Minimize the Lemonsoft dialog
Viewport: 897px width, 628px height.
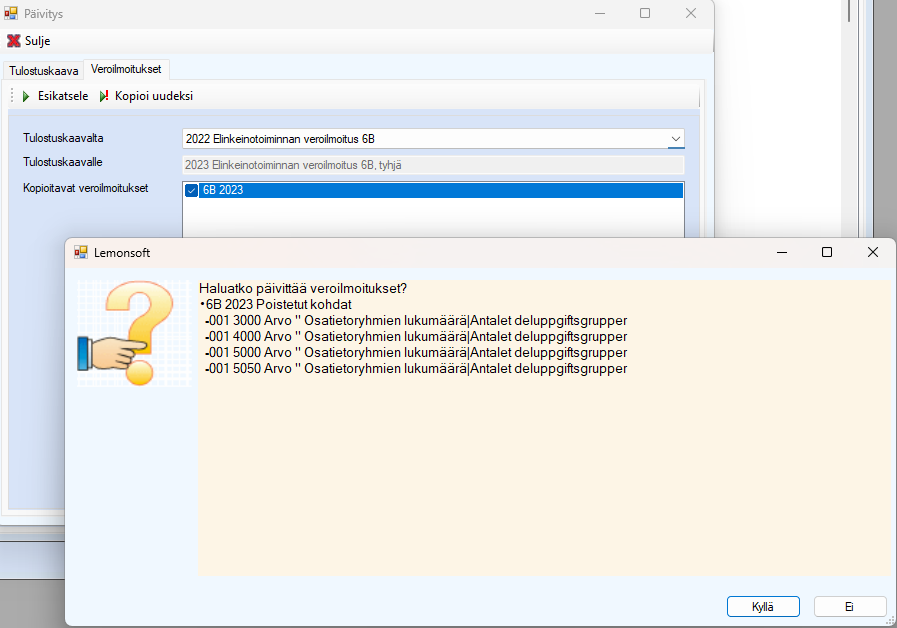click(x=782, y=252)
